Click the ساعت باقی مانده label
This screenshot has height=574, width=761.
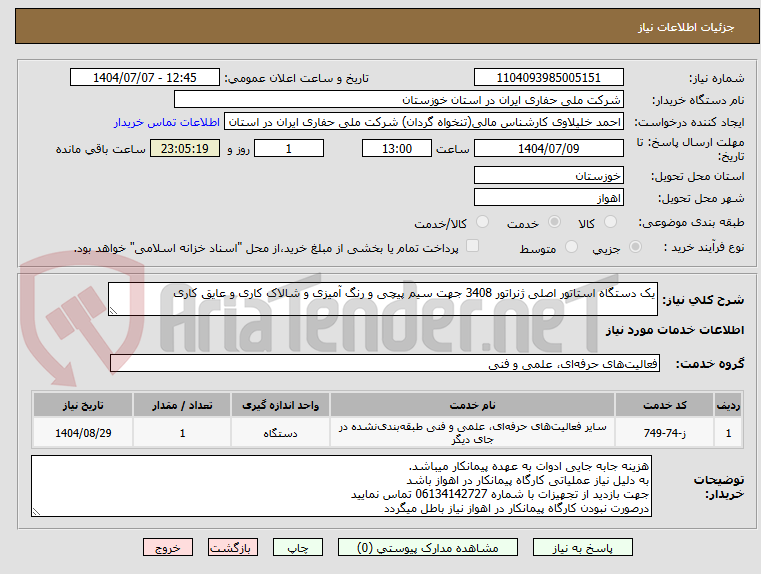(x=100, y=149)
